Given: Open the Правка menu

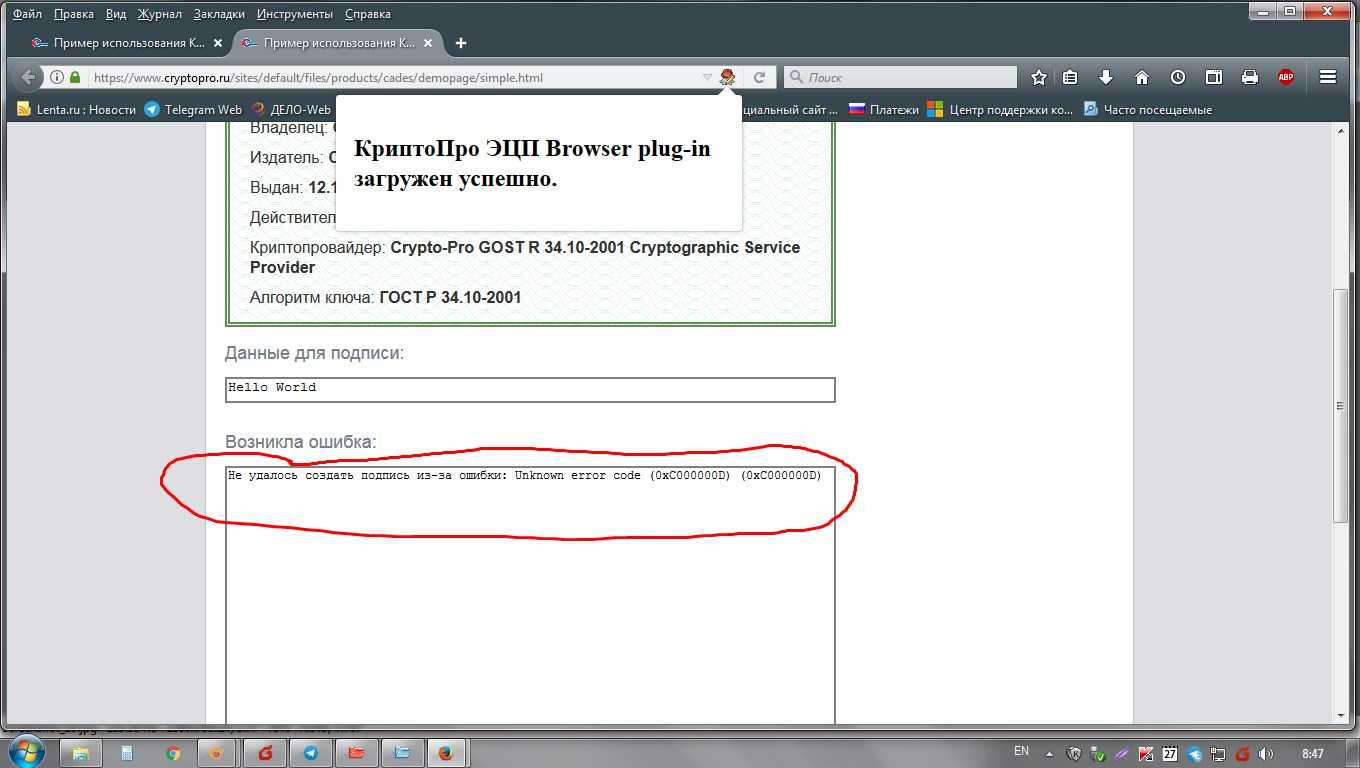Looking at the screenshot, I should tap(74, 14).
